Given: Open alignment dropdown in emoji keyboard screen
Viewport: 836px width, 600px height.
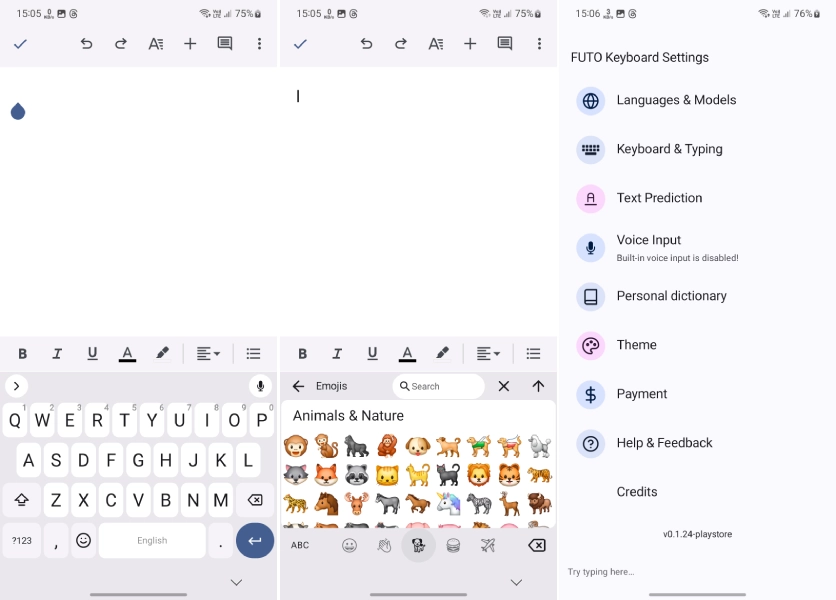Looking at the screenshot, I should (x=488, y=354).
